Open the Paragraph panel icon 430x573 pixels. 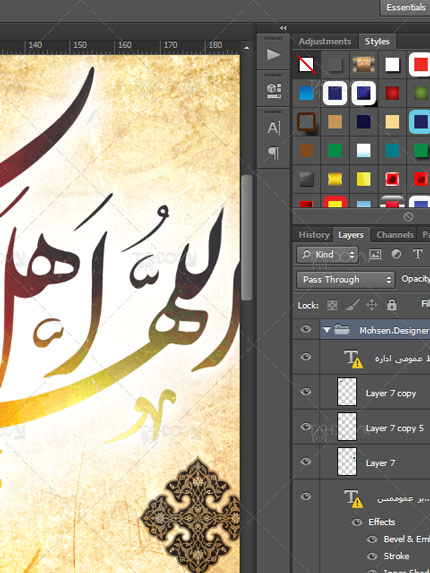coord(274,152)
